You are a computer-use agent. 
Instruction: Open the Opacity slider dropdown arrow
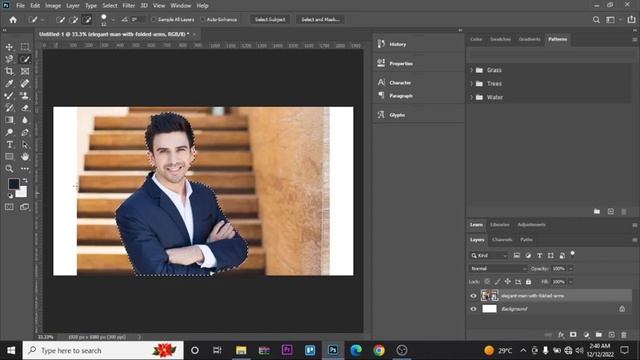point(571,269)
